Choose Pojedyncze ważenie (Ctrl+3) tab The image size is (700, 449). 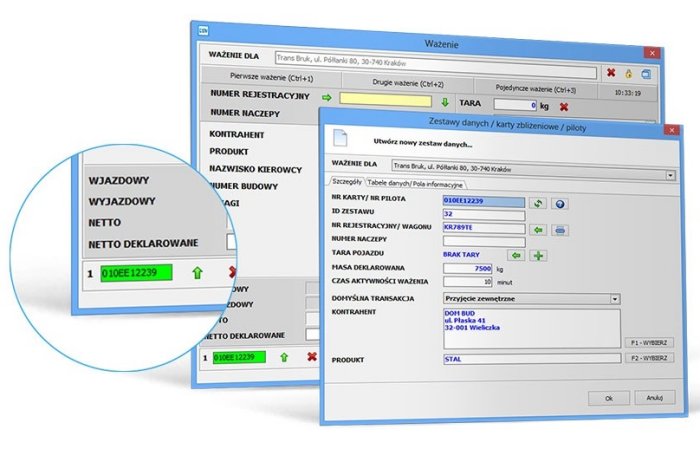534,89
